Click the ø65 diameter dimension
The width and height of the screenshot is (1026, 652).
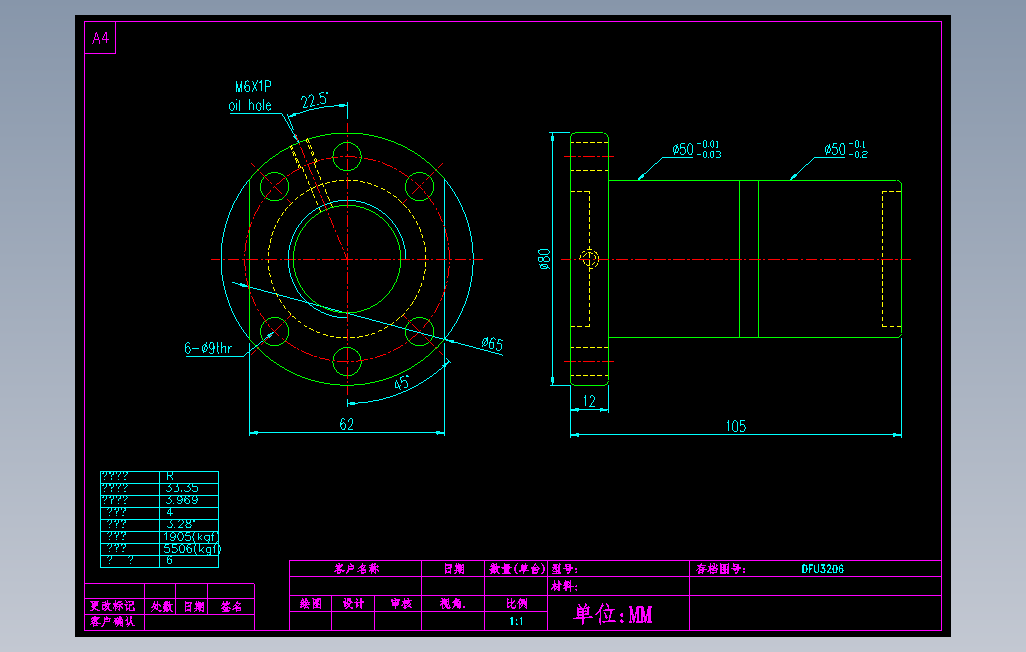click(492, 344)
